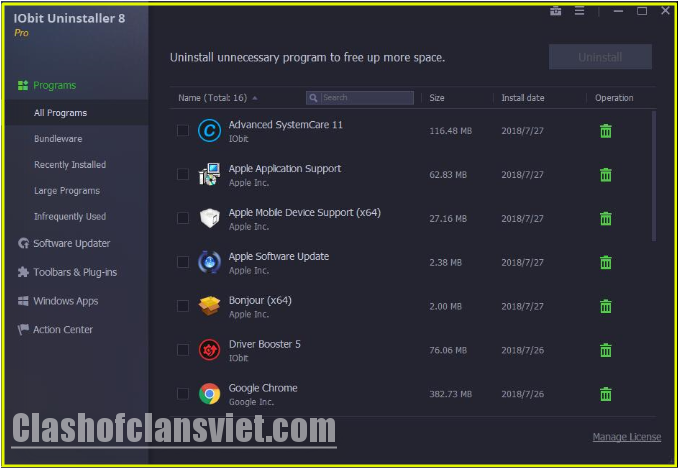This screenshot has width=679, height=469.
Task: Open Software Updater section
Action: [71, 243]
